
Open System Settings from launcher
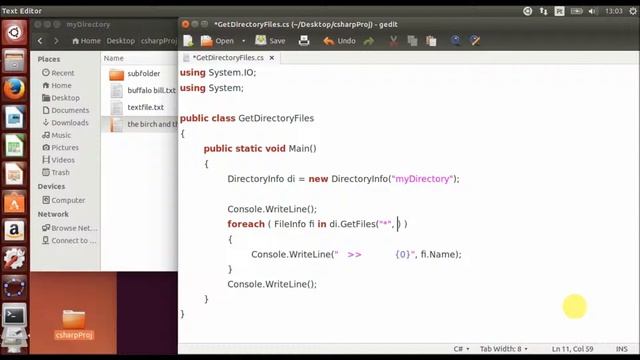14,259
